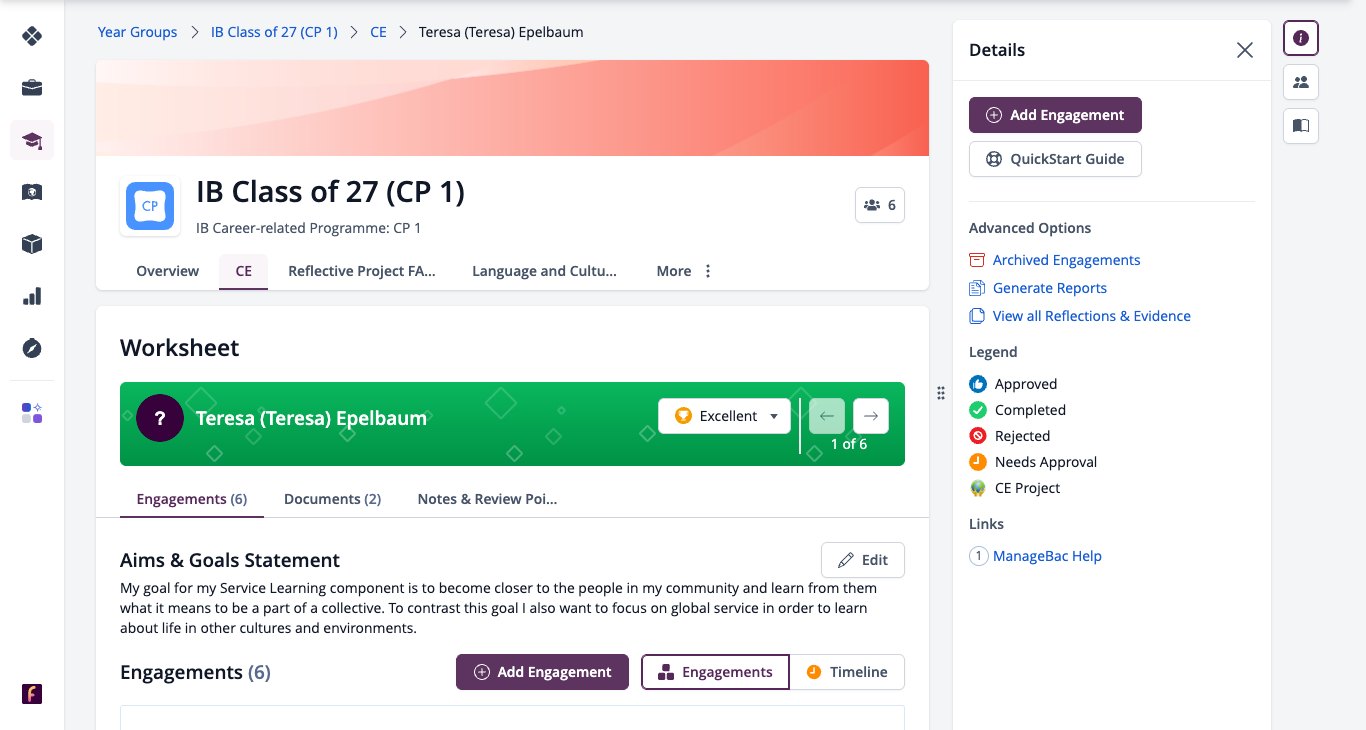Screen dimensions: 1366x730
Task: Open the Excellent rating dropdown
Action: click(x=724, y=416)
